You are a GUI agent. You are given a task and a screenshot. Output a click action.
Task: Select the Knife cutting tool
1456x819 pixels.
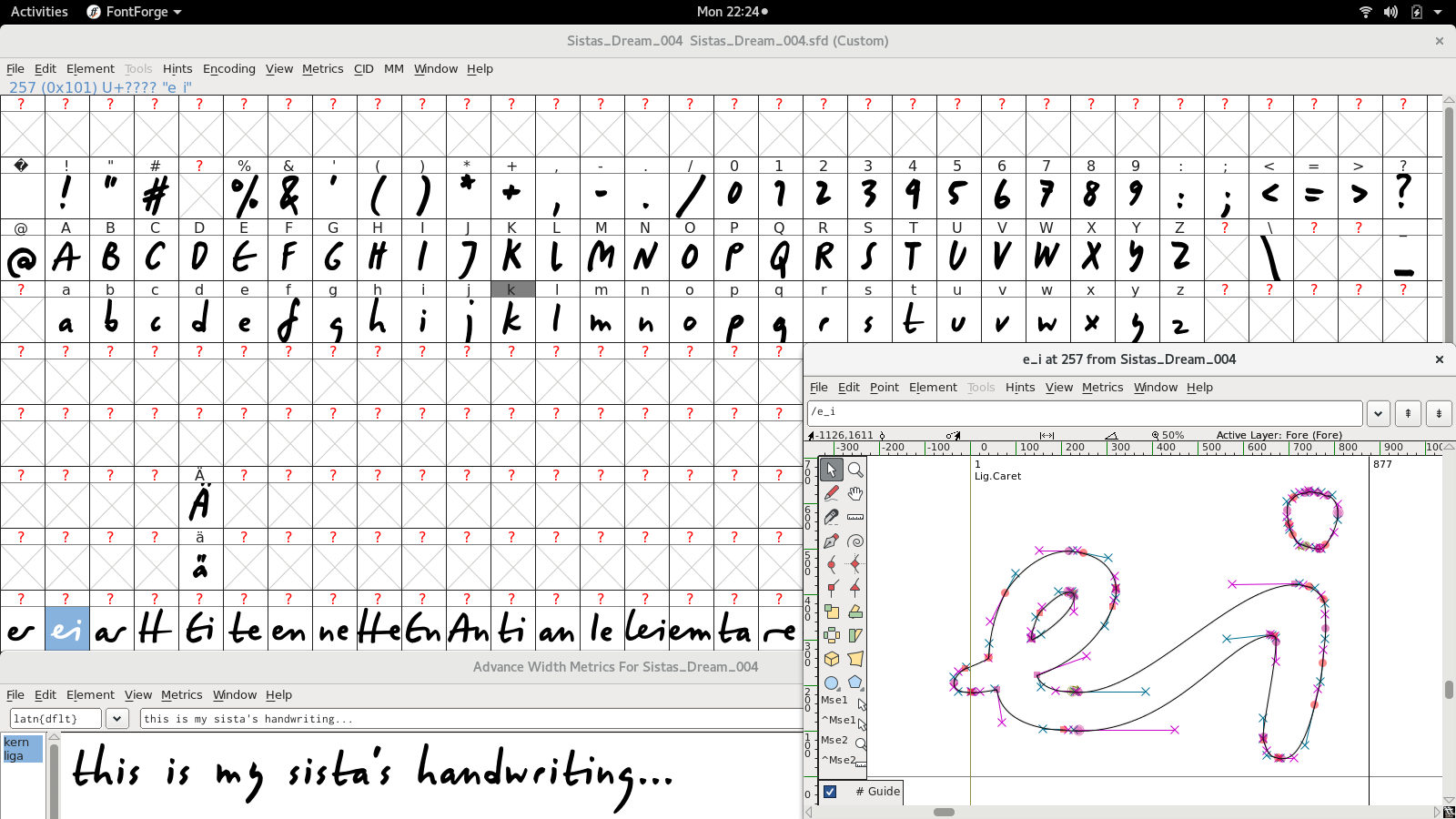pos(831,517)
